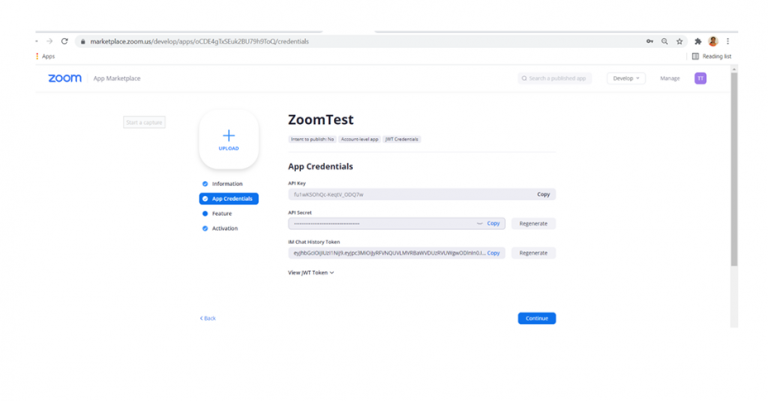Click the Intent to publish: No tag
768x401 pixels.
(312, 140)
